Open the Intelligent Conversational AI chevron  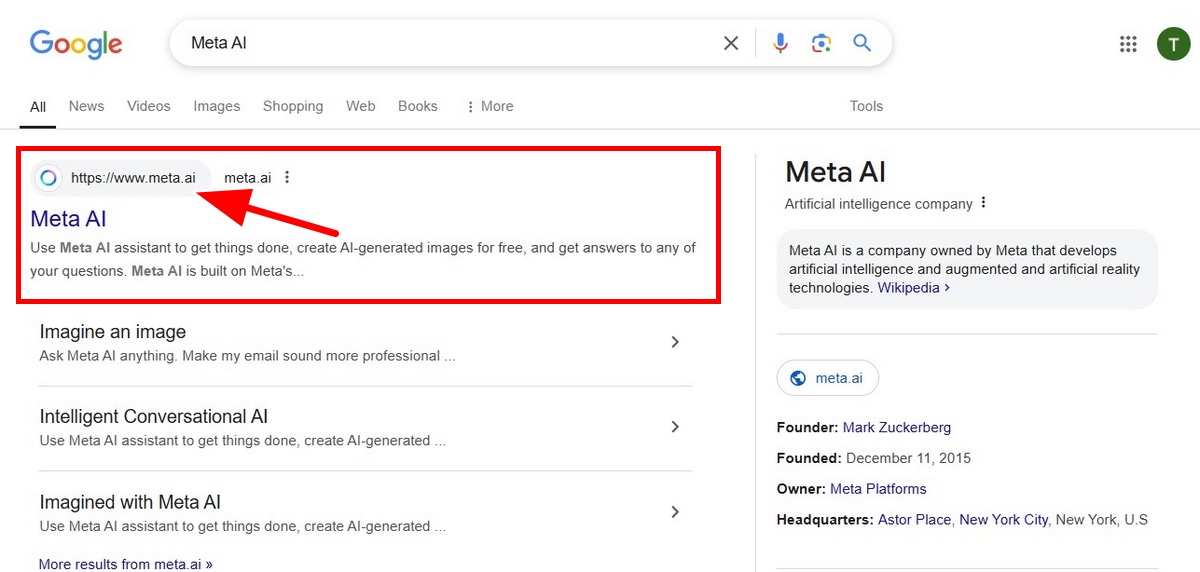tap(675, 427)
